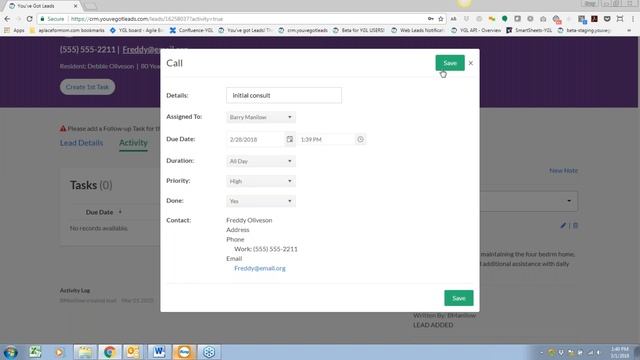The image size is (640, 360).
Task: Open the Confluence-YGL bookmark
Action: [x=191, y=30]
